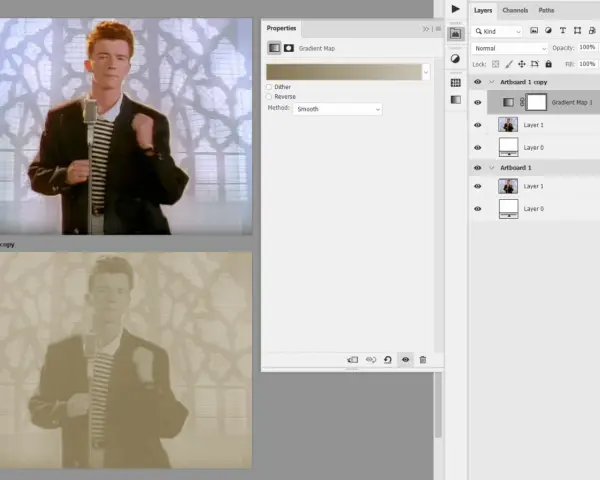This screenshot has width=600, height=480.
Task: Click the Fill 100% field
Action: [x=587, y=64]
